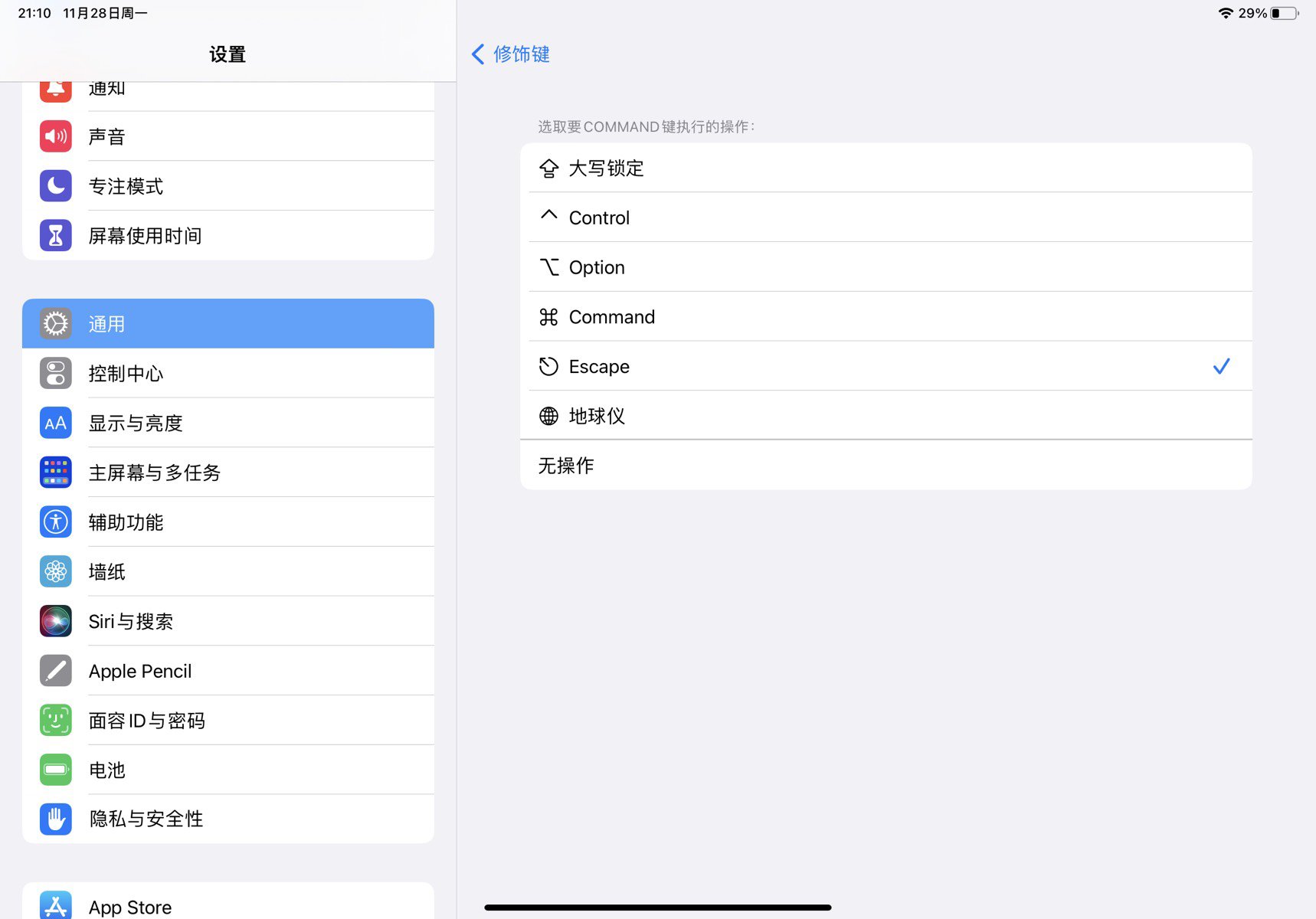The width and height of the screenshot is (1316, 919).
Task: Tap the Globe key icon
Action: coord(548,416)
